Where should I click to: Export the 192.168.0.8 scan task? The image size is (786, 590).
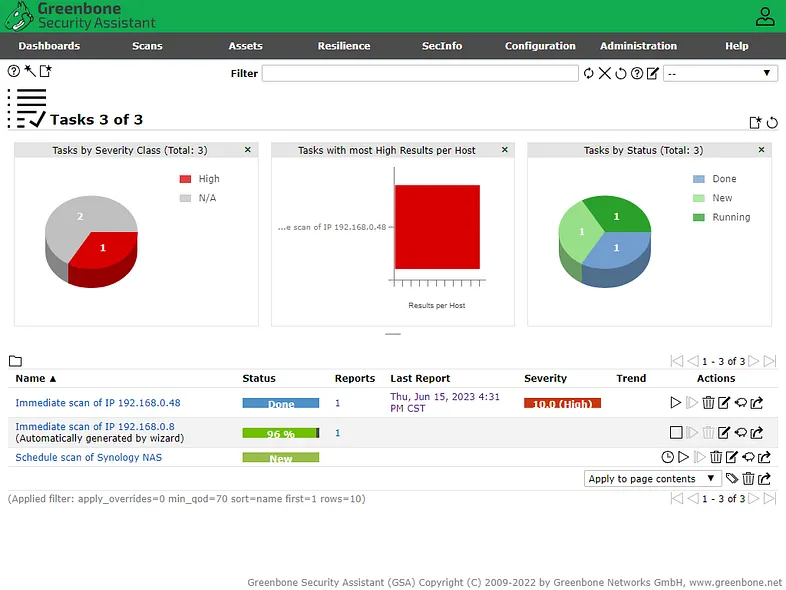coord(757,432)
